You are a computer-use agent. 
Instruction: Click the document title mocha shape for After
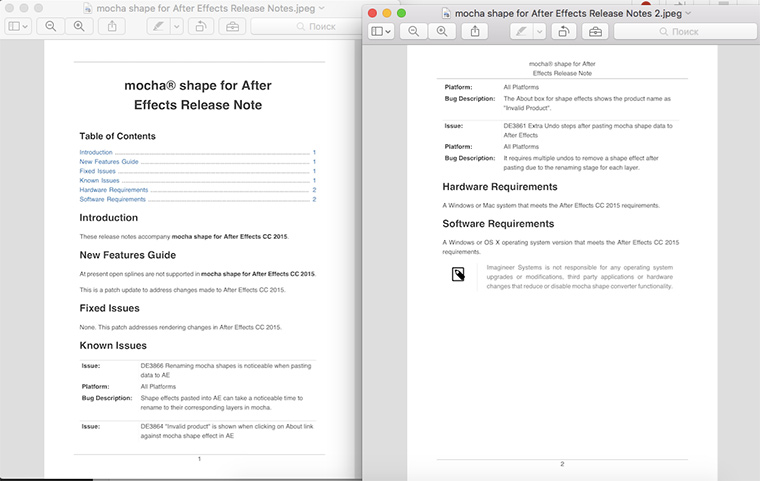(198, 85)
